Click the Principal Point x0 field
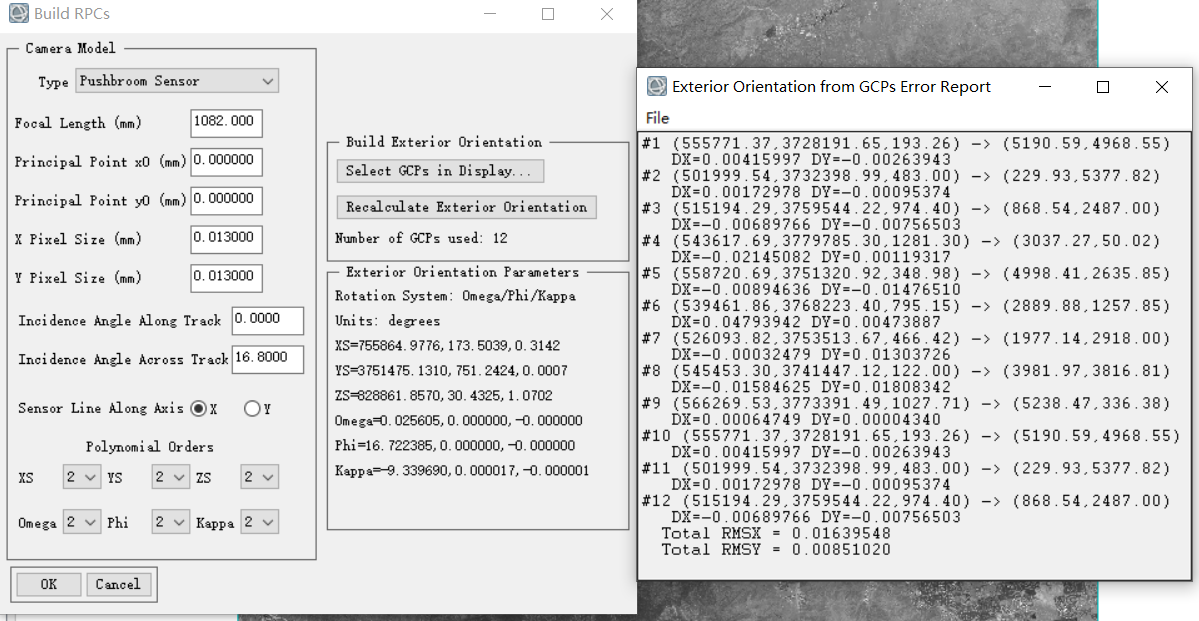Viewport: 1199px width, 621px height. [226, 161]
